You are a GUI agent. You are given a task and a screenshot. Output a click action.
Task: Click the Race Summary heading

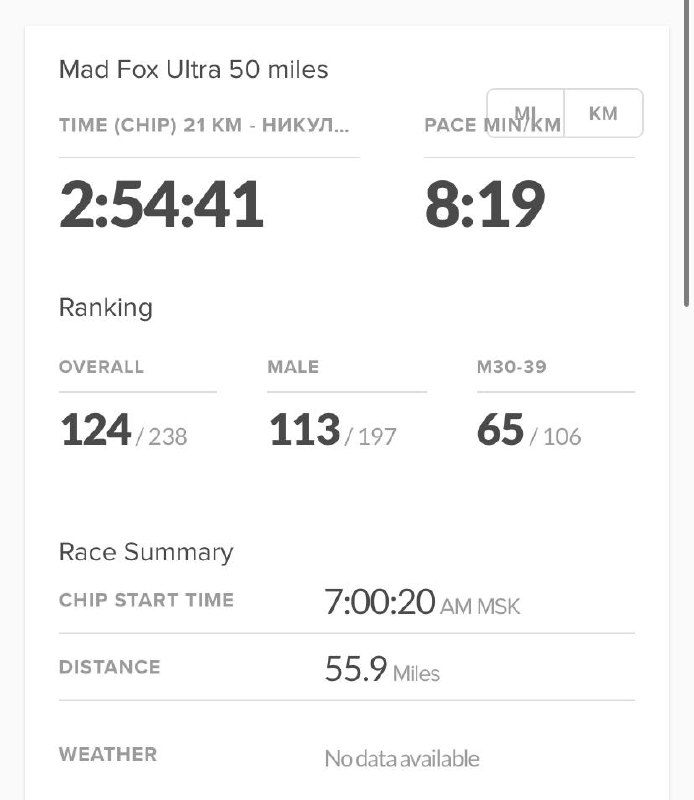146,552
